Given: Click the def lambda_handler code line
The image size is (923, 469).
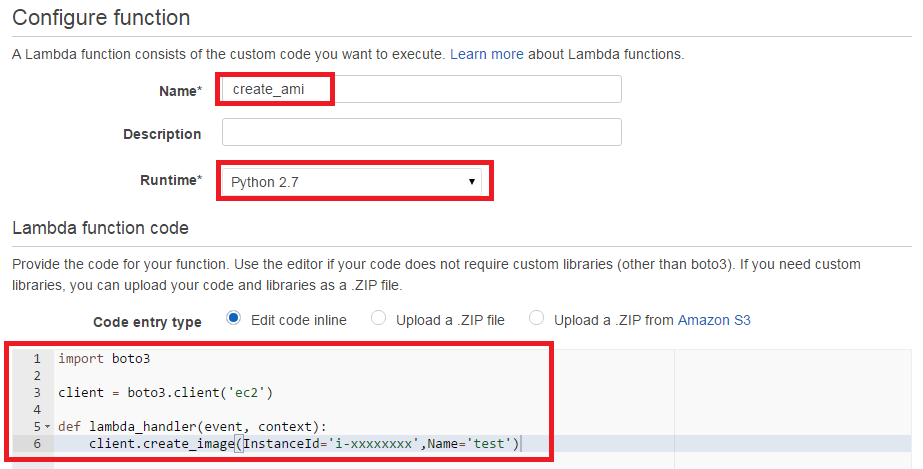Looking at the screenshot, I should click(192, 427).
